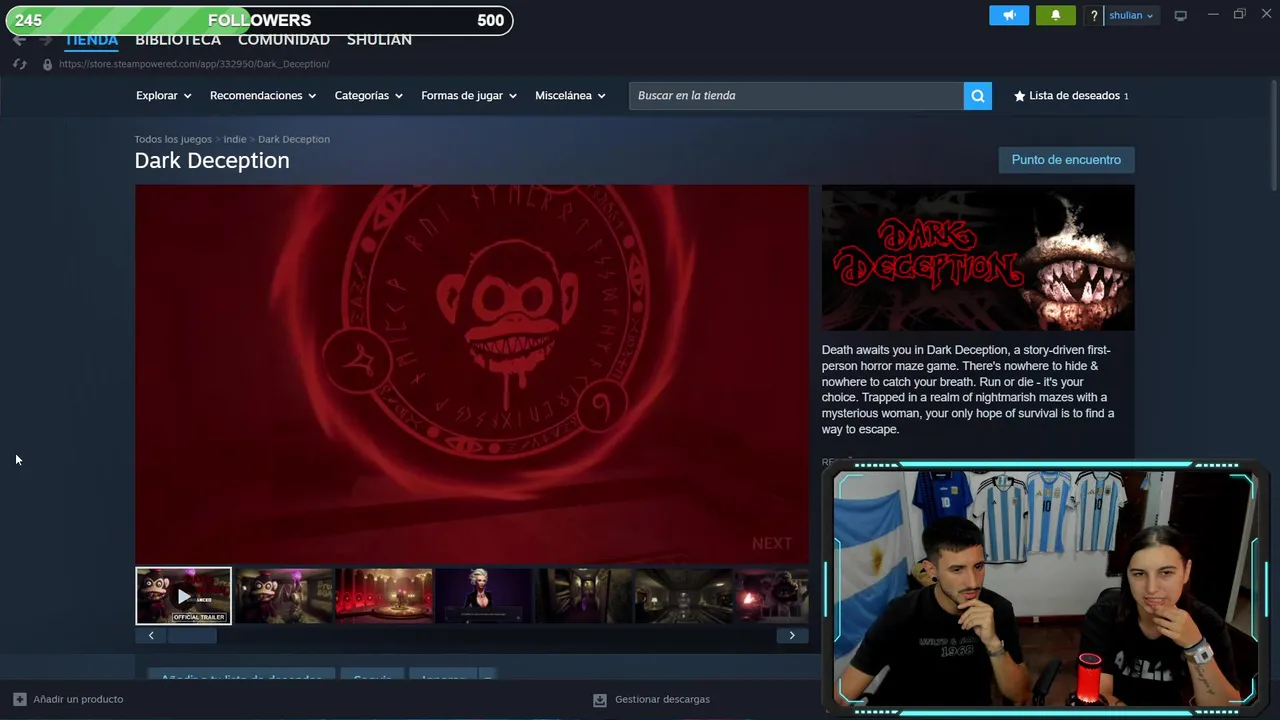Viewport: 1280px width, 720px height.
Task: Click the store URL address bar
Action: pyautogui.click(x=194, y=64)
